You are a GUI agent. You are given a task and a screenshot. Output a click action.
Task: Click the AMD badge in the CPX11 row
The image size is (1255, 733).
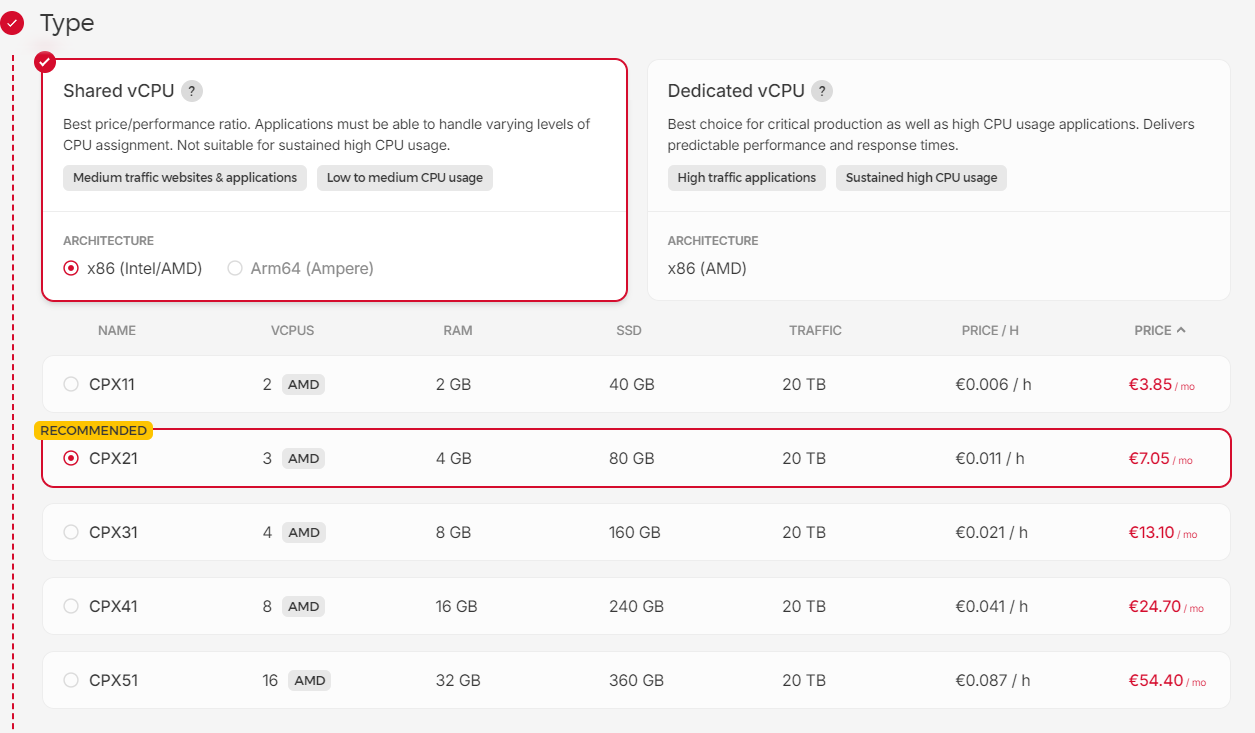pyautogui.click(x=303, y=384)
